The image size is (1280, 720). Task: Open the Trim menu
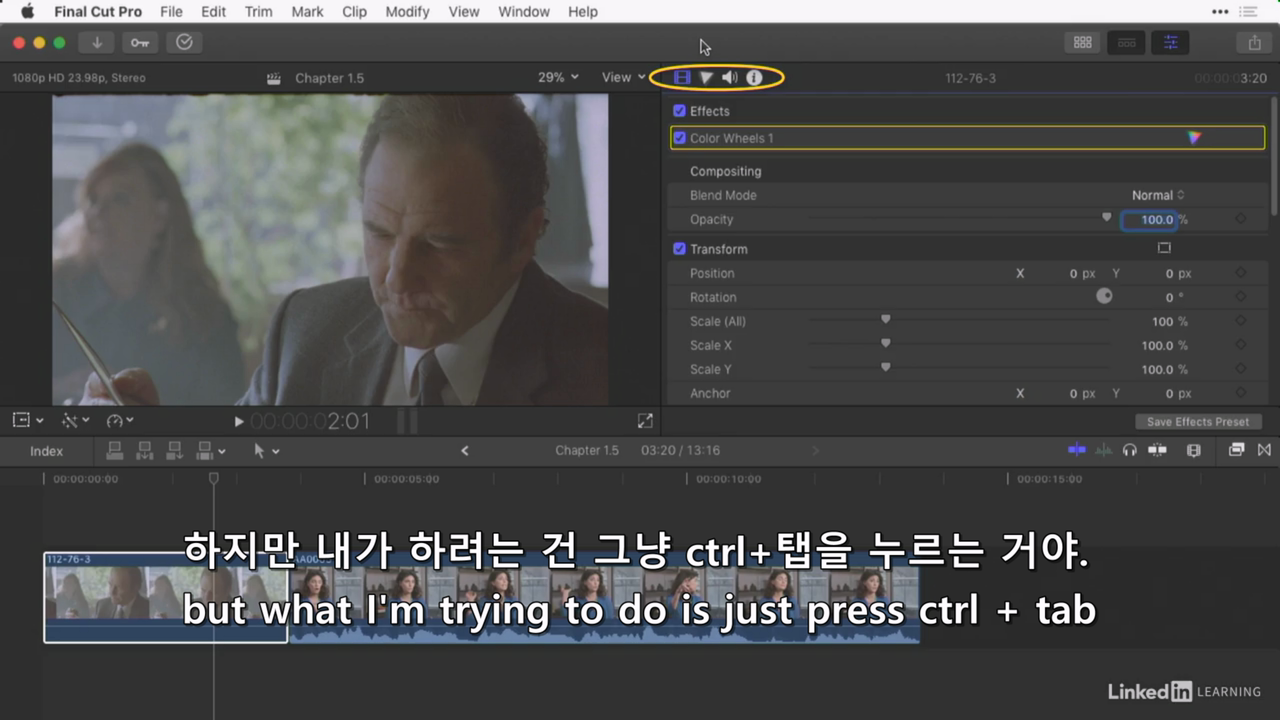click(258, 12)
